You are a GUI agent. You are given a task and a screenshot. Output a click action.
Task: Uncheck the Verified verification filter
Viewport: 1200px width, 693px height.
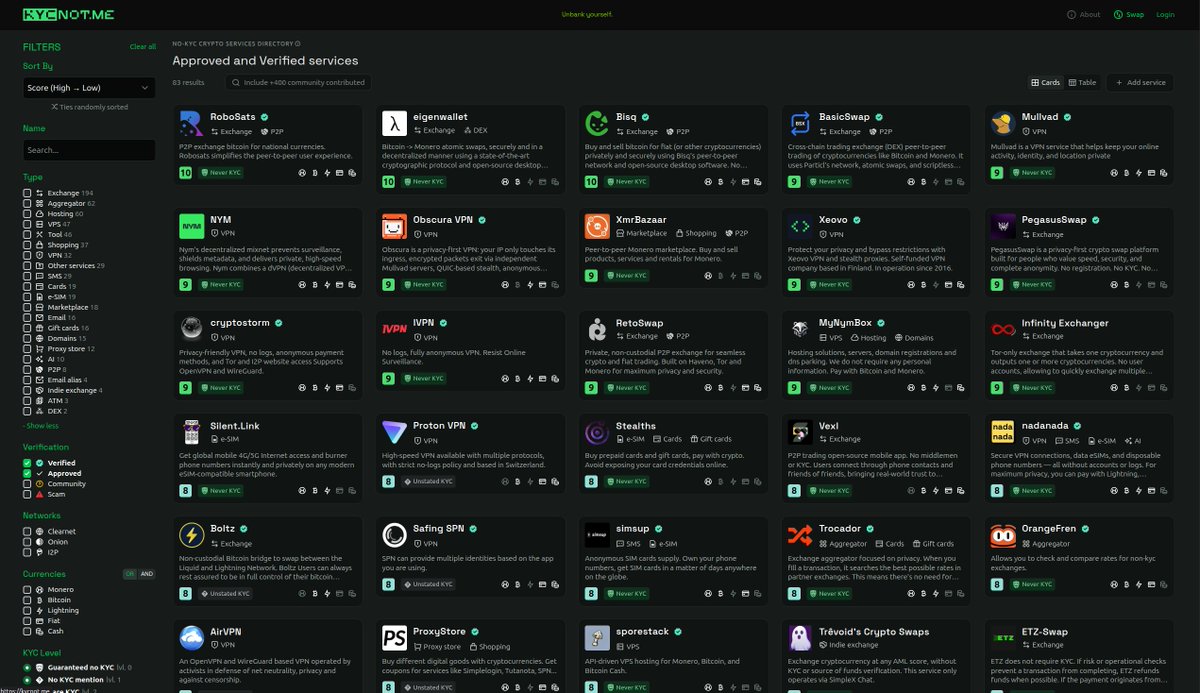27,463
